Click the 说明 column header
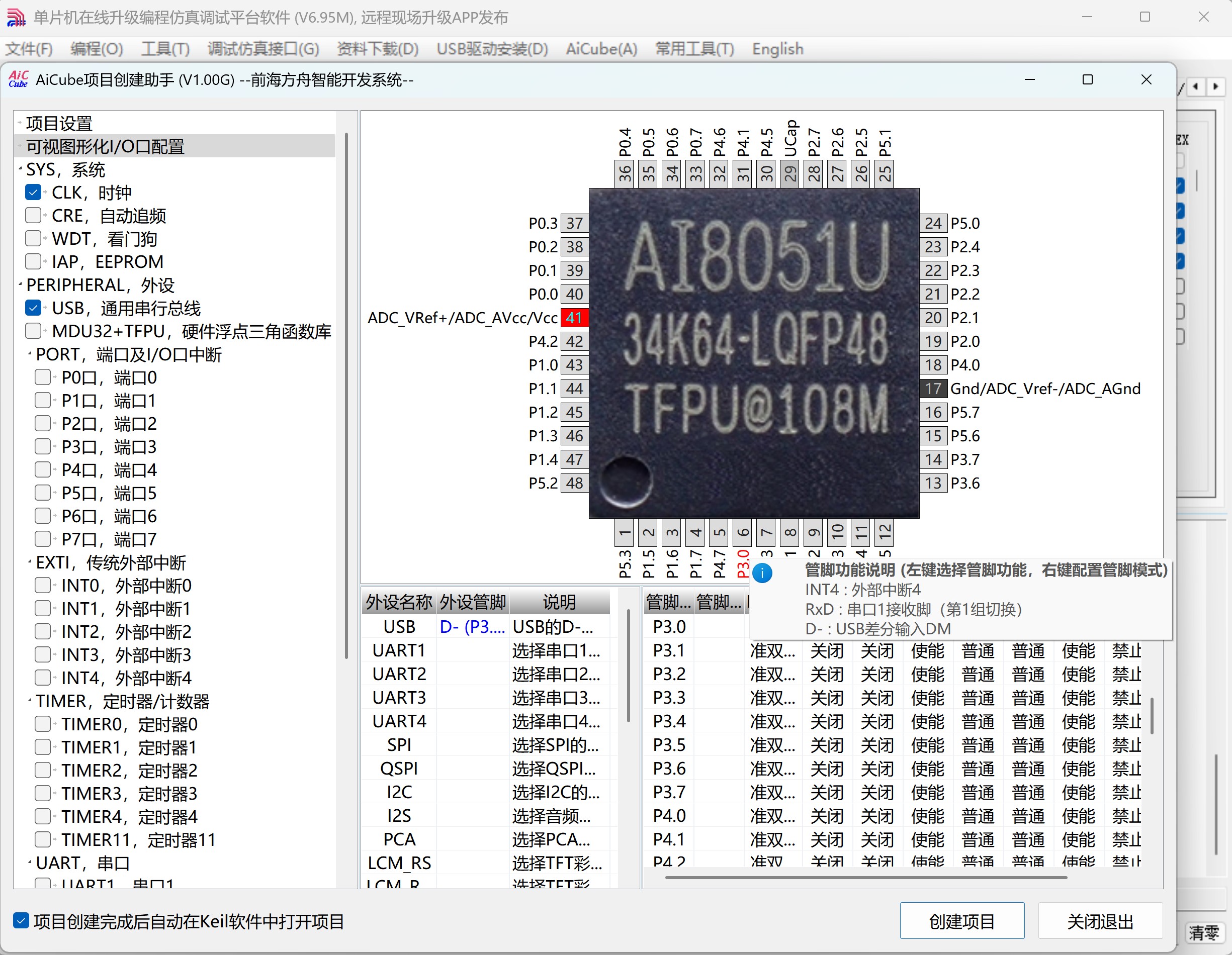 [559, 602]
